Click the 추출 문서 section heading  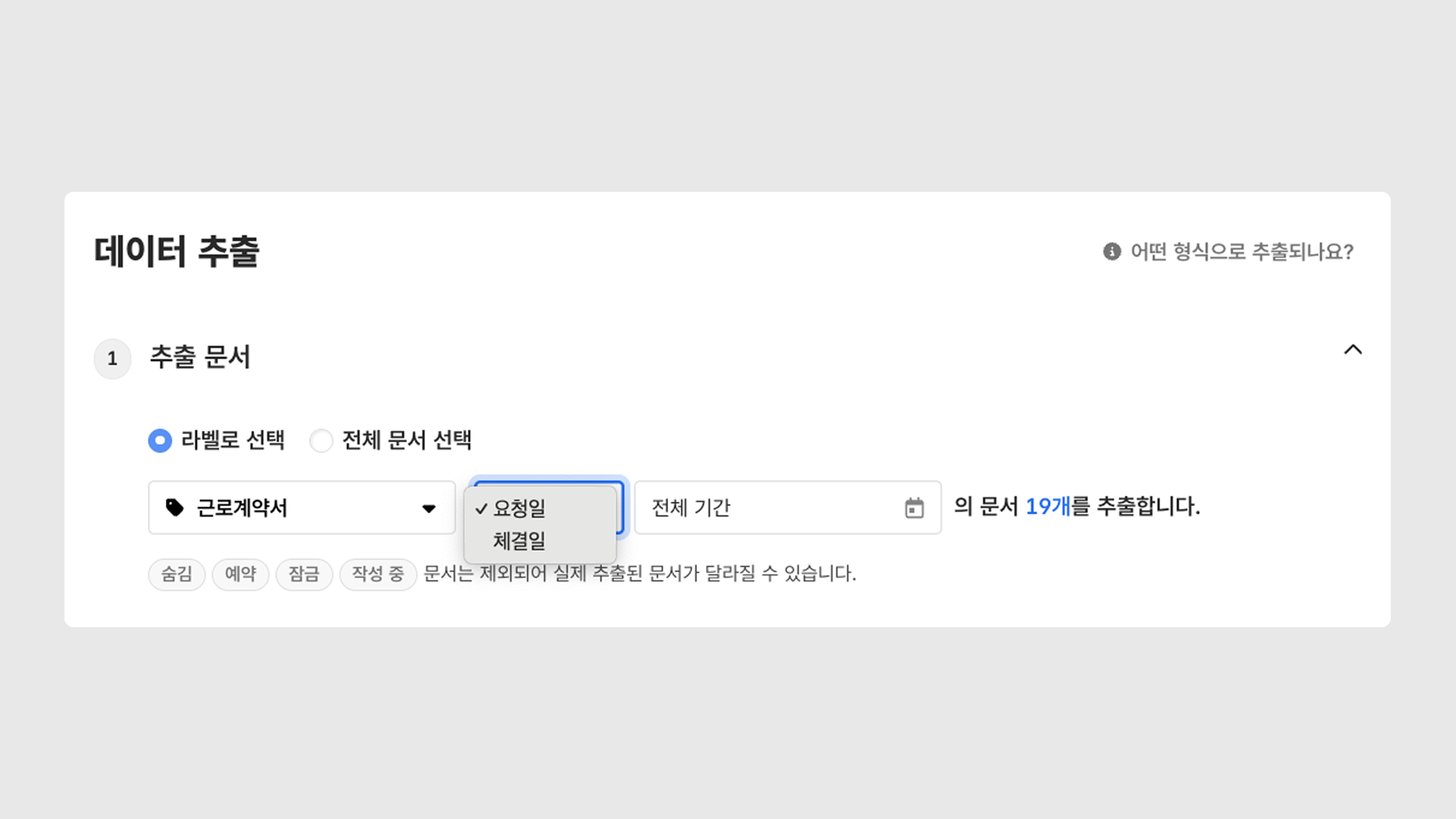point(199,357)
